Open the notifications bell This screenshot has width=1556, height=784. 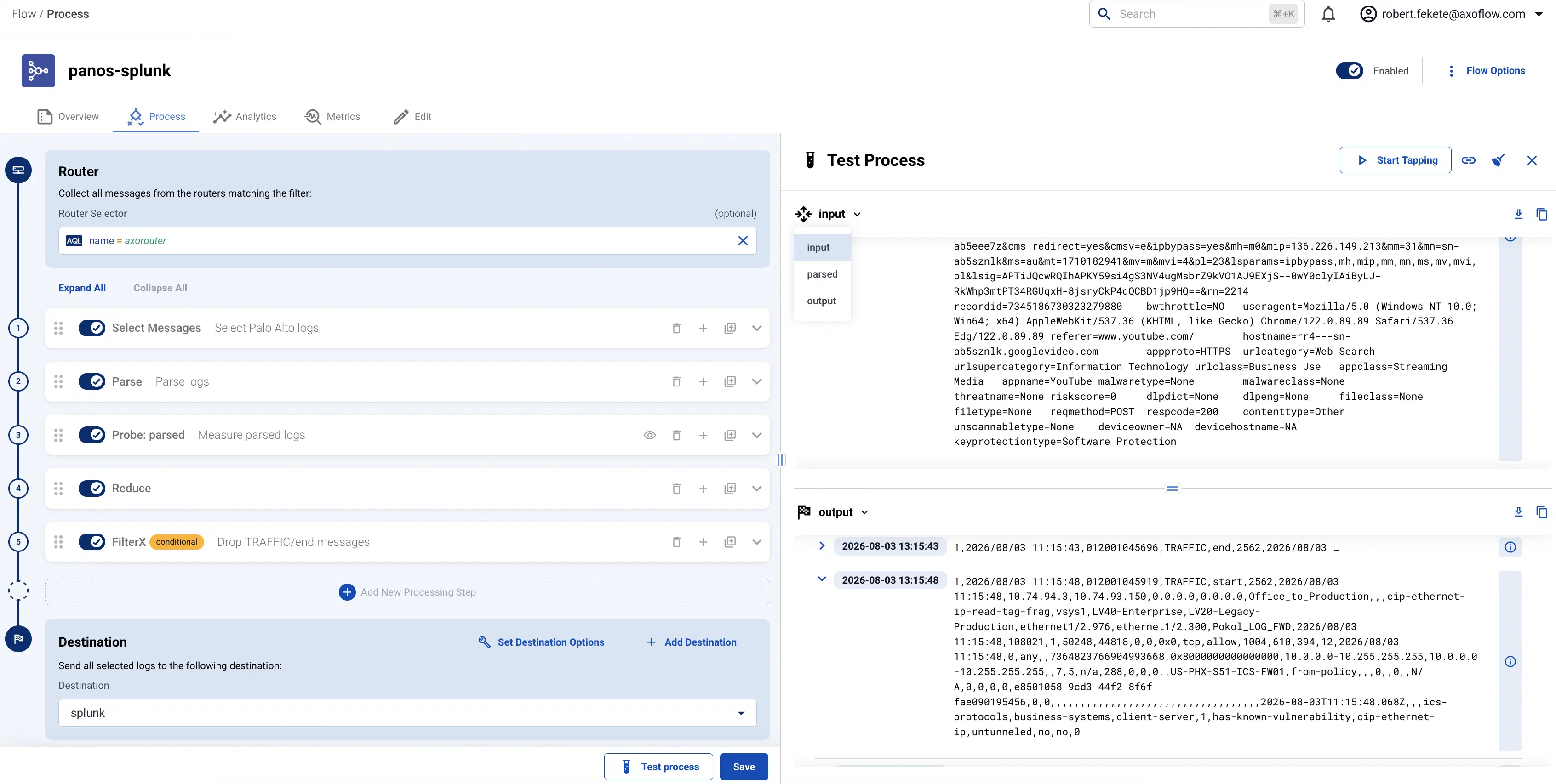click(1328, 14)
